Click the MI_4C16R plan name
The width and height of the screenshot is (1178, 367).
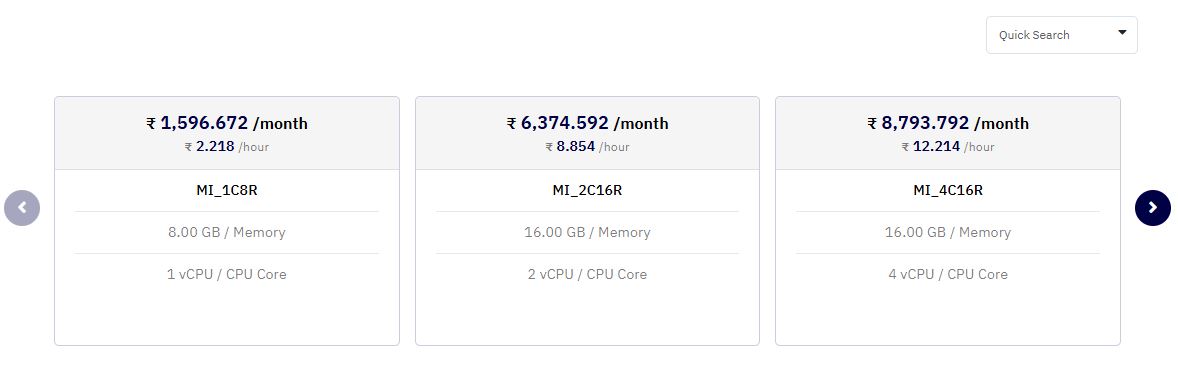(948, 191)
